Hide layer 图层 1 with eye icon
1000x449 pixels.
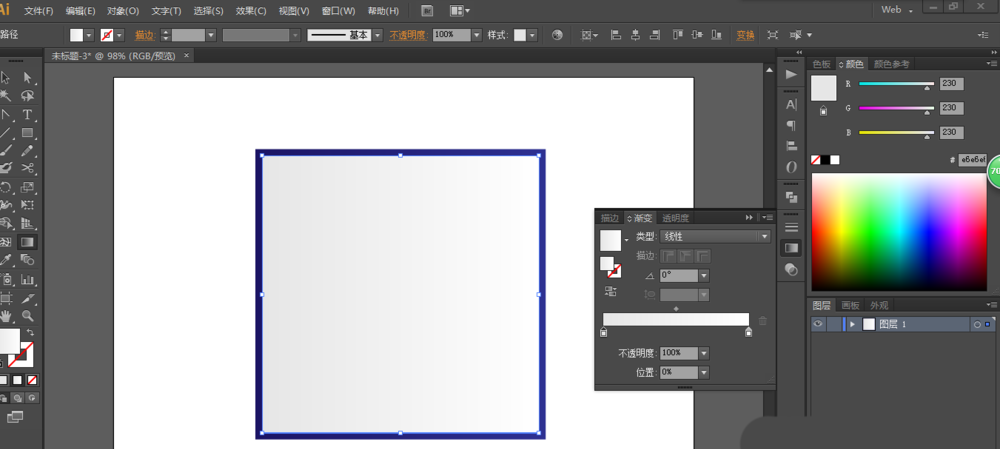tap(818, 324)
